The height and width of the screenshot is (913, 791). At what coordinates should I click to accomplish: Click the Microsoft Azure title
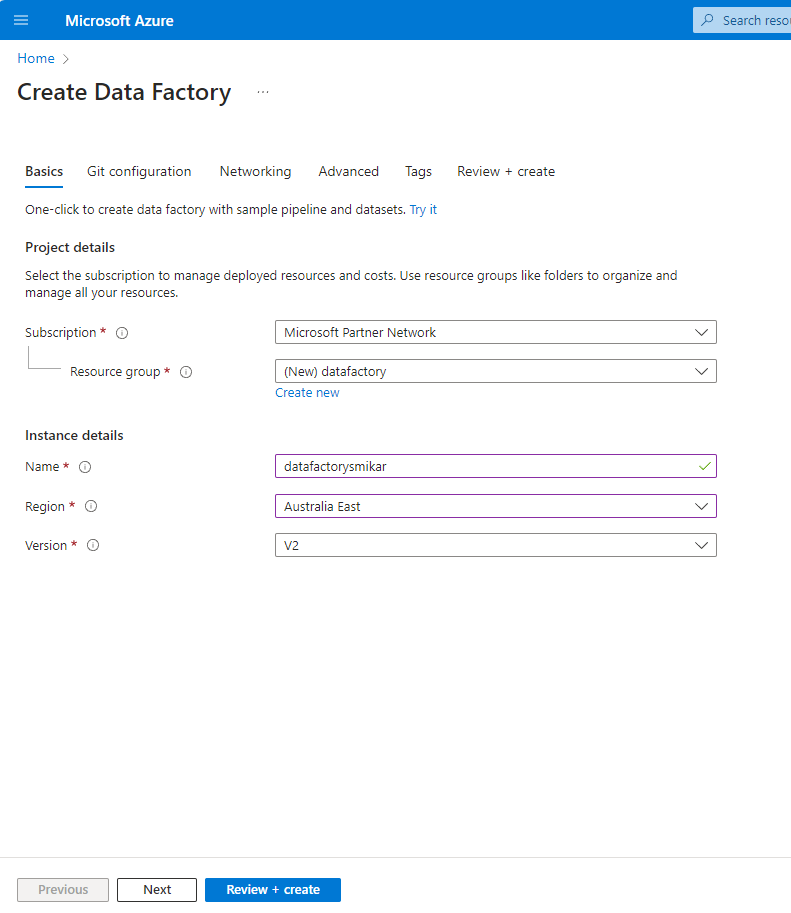[x=119, y=20]
